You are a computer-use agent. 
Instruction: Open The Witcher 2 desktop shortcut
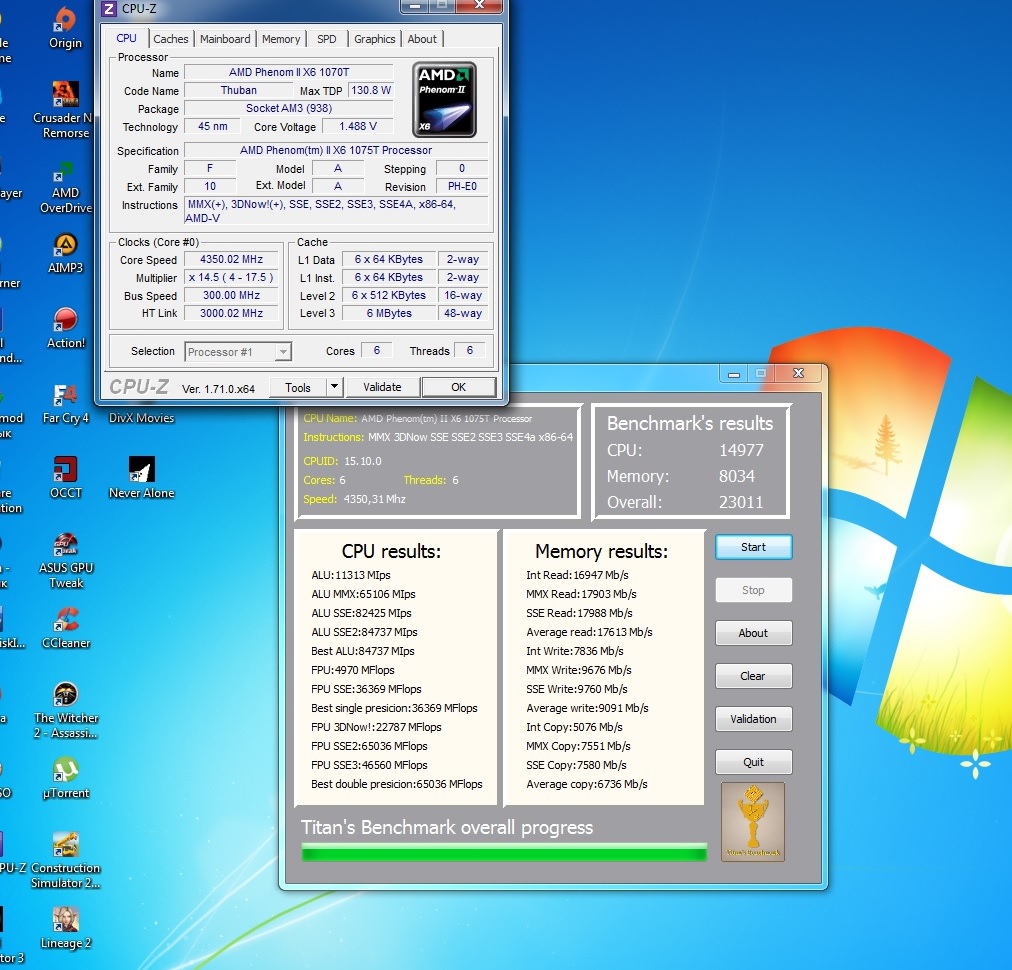point(65,711)
